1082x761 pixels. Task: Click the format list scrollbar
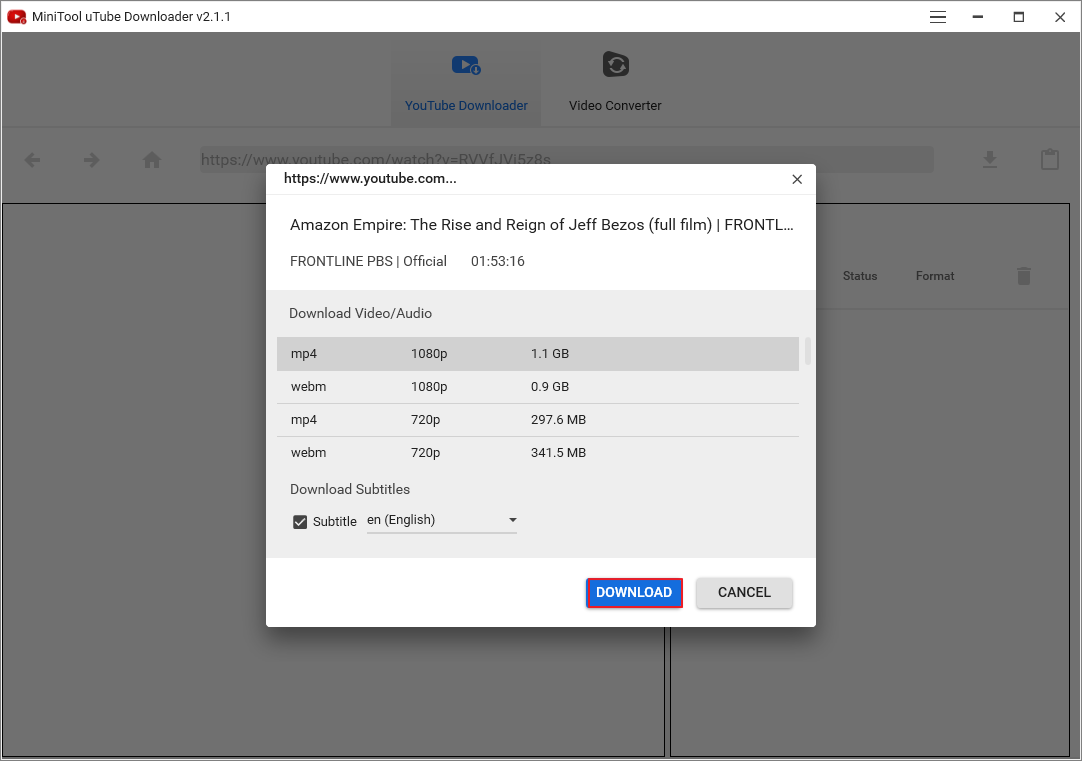[807, 352]
